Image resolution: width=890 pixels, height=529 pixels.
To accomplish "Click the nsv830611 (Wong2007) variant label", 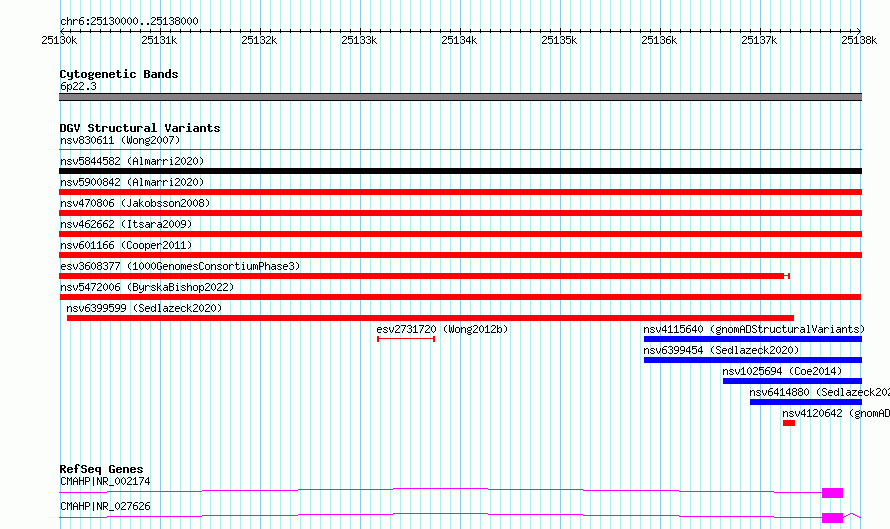I will (x=120, y=140).
